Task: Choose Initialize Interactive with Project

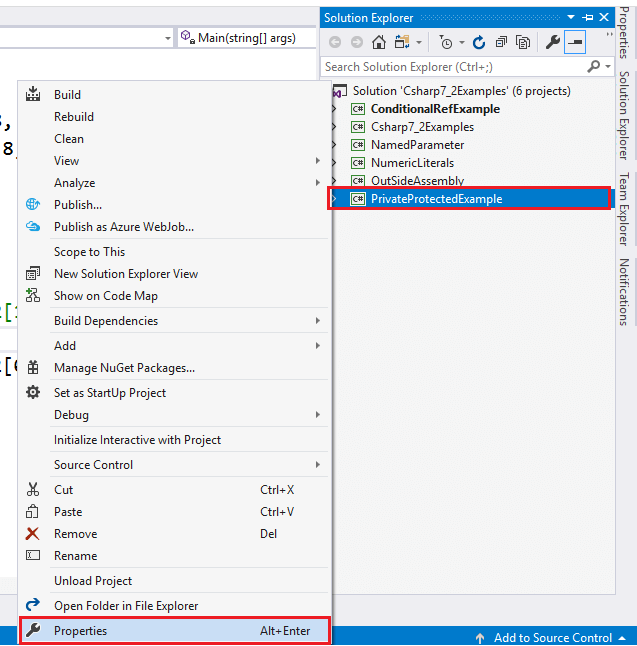Action: point(174,440)
